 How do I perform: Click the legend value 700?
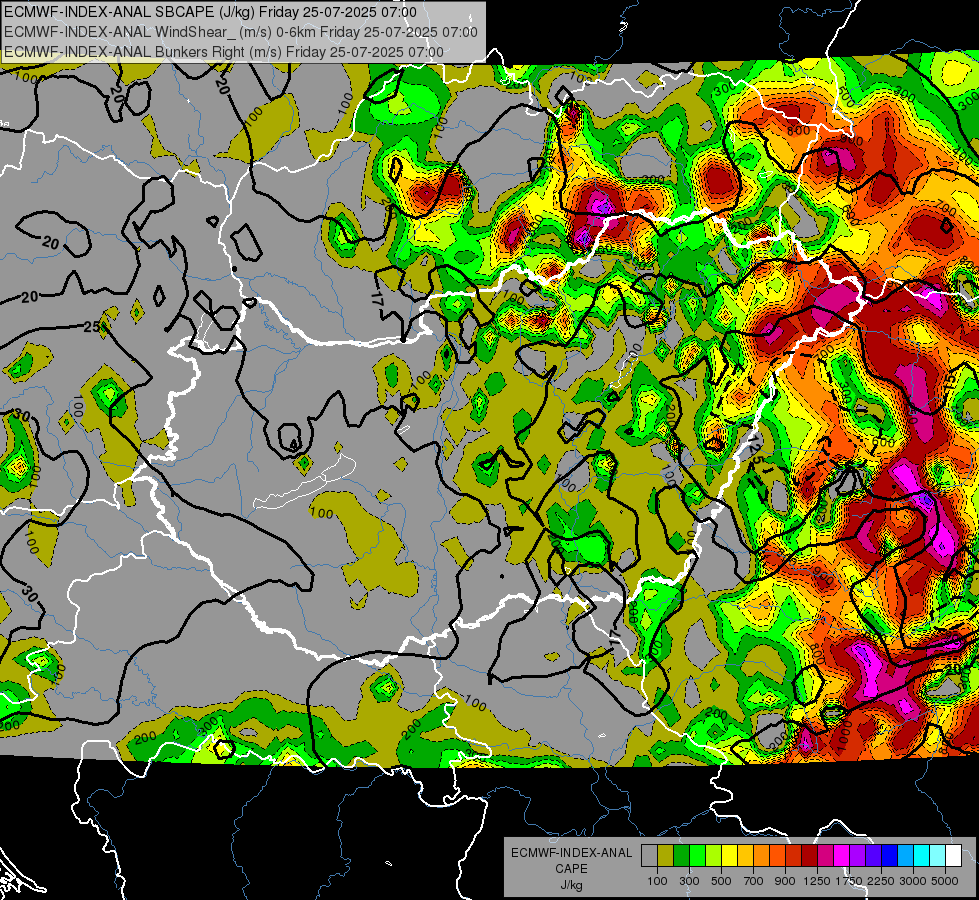(754, 881)
